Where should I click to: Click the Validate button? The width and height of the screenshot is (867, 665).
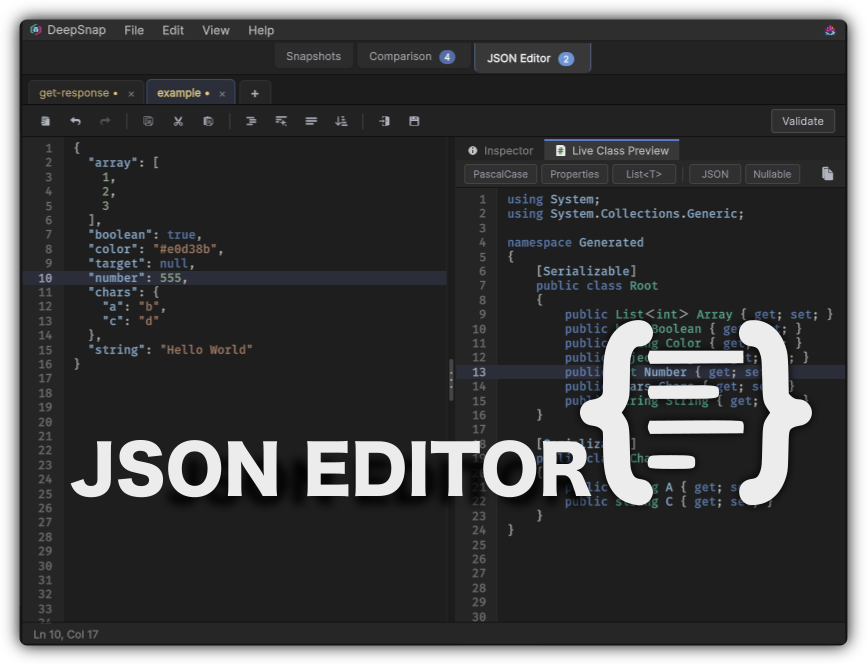point(802,121)
